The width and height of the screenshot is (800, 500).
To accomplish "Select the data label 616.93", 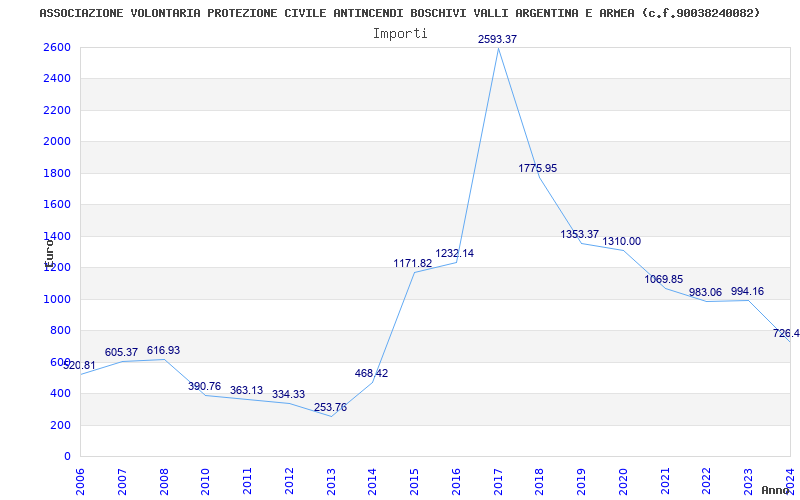I will tap(163, 351).
